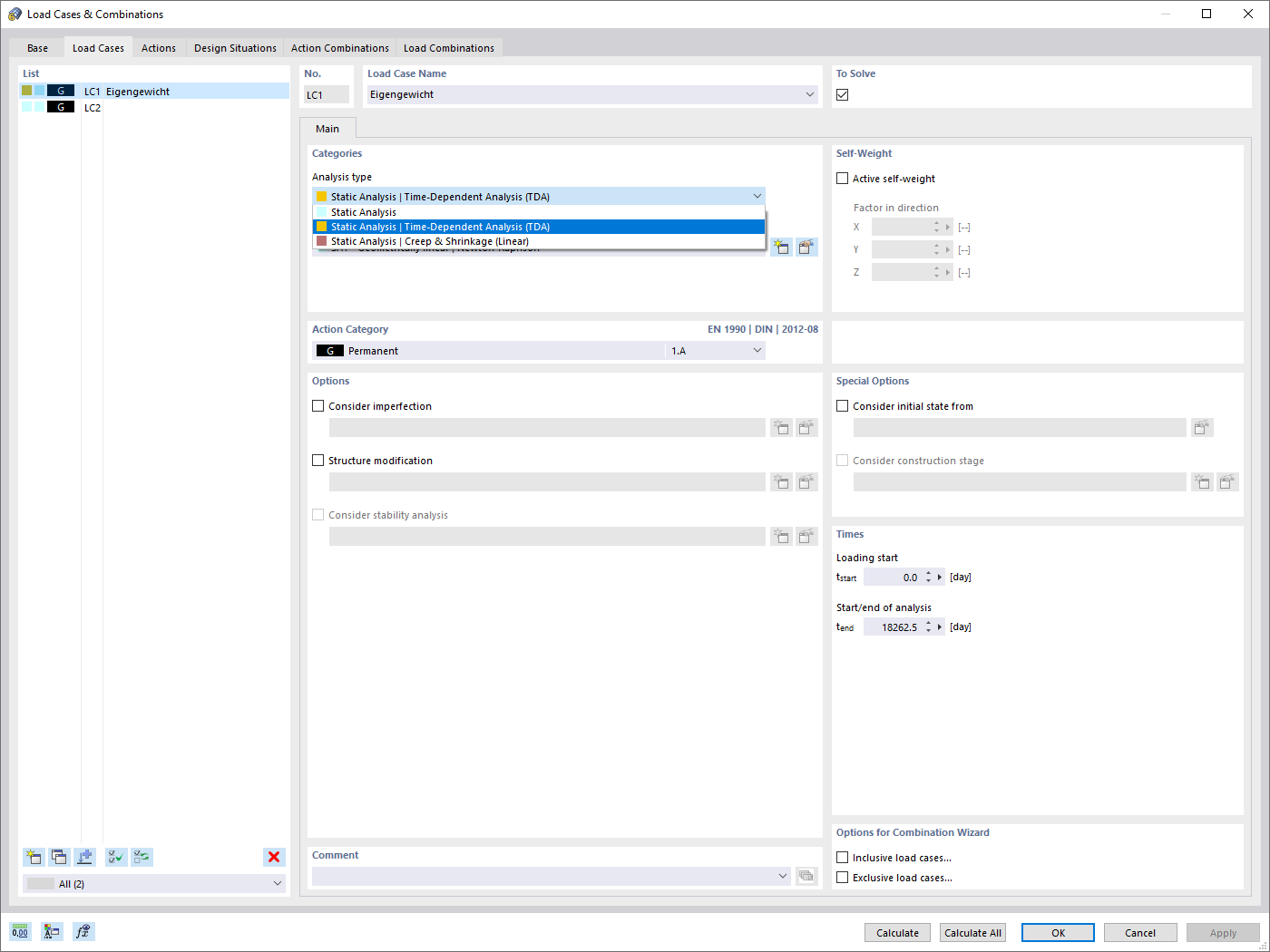1270x952 pixels.
Task: Renumber load cases using the arrow-plus icon
Action: pos(84,857)
